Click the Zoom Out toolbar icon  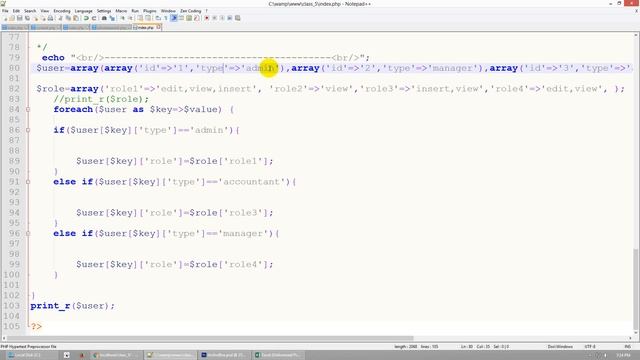(131, 18)
